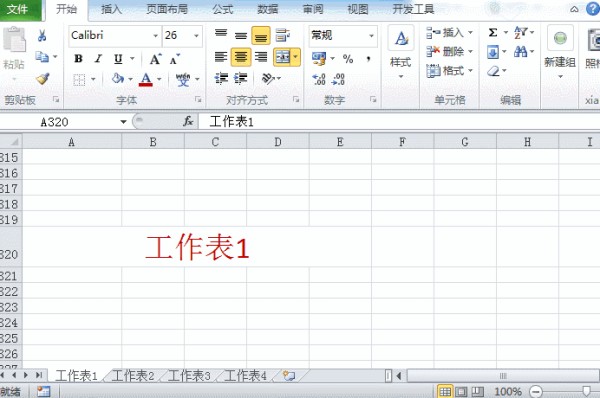Open the Calibri font name dropdown
The width and height of the screenshot is (600, 398).
click(156, 36)
